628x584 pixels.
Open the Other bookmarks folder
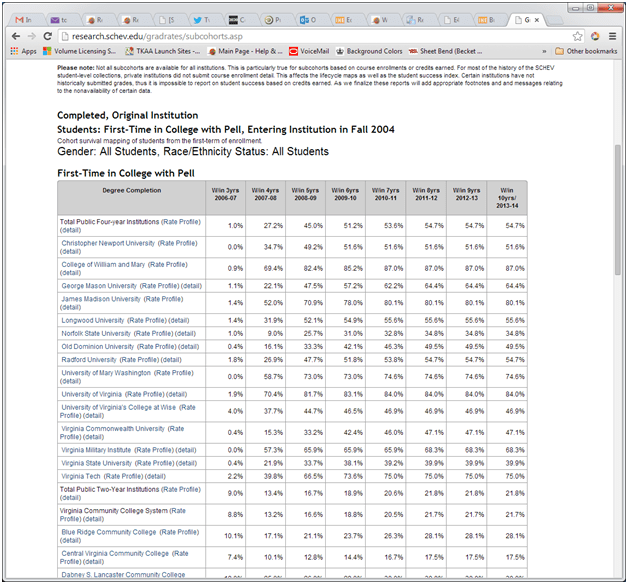590,50
